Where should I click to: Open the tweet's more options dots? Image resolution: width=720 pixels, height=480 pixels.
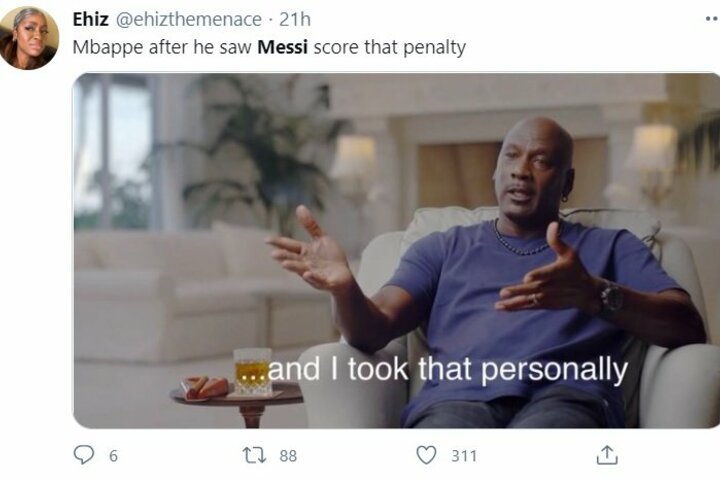712,19
